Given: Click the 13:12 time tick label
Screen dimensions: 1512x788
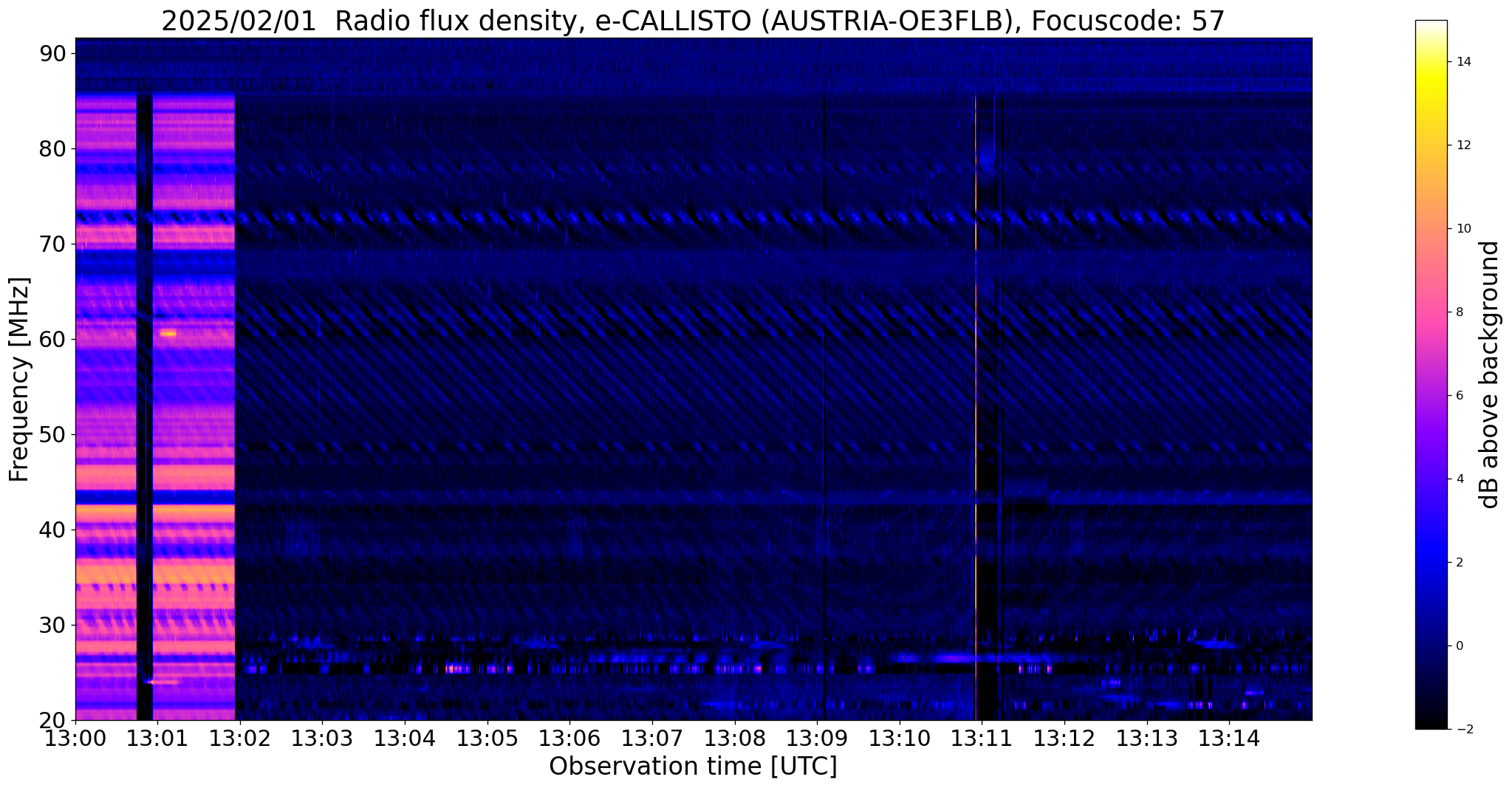Looking at the screenshot, I should [x=1064, y=739].
